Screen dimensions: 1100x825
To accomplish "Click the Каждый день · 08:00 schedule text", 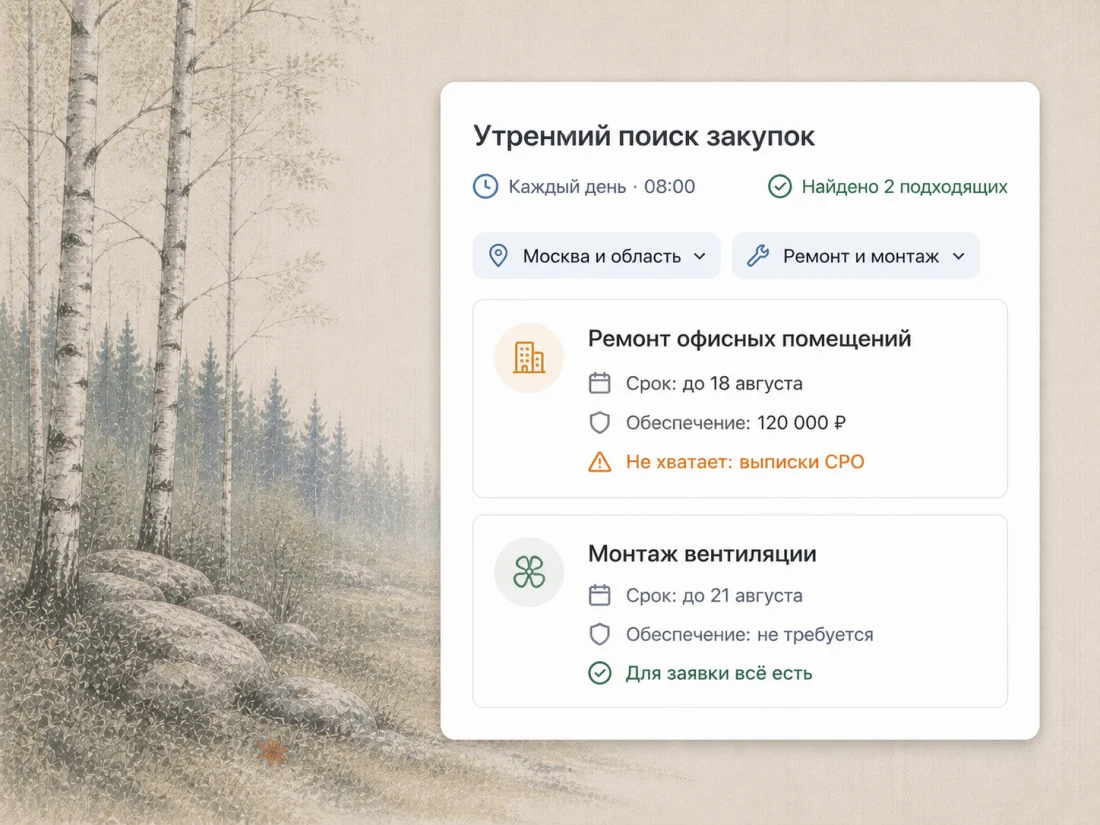I will [x=602, y=187].
